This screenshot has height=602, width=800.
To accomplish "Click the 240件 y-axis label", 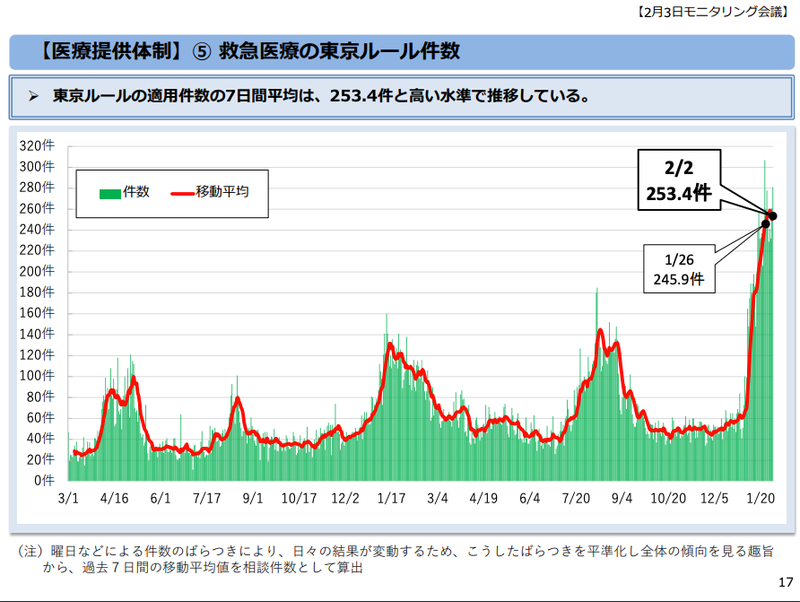I will coord(37,230).
